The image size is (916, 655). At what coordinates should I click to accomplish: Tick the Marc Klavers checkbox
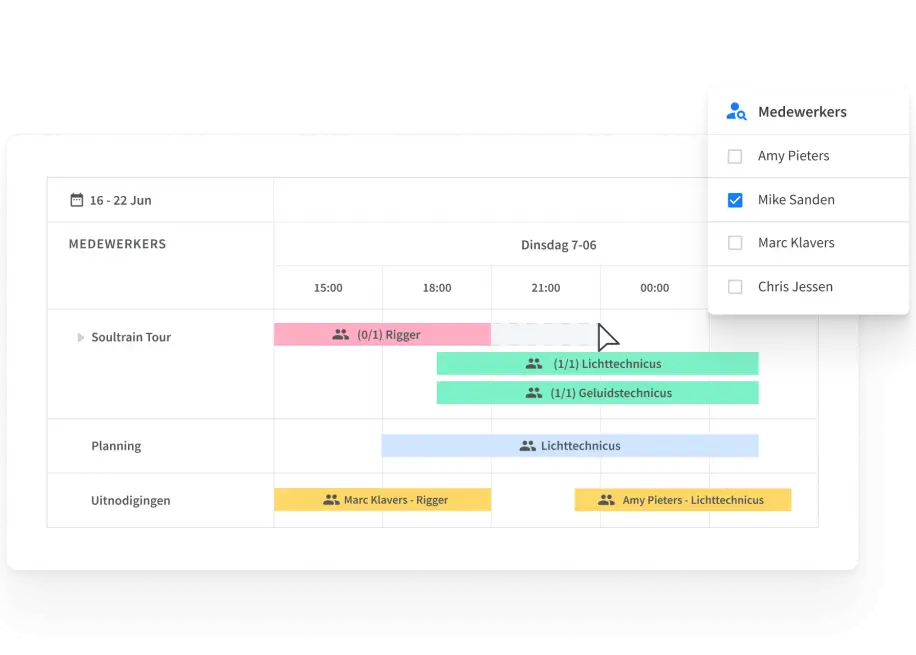click(x=735, y=242)
